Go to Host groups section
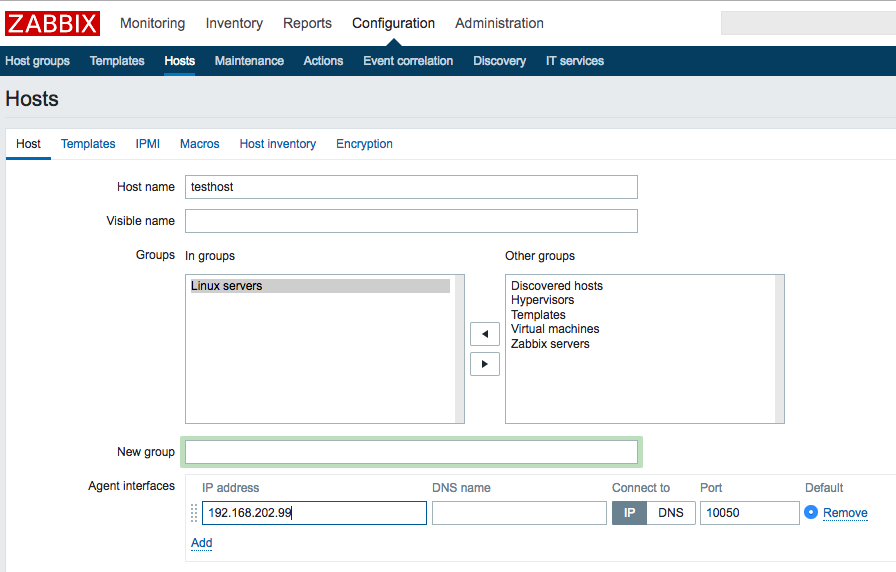 (38, 61)
